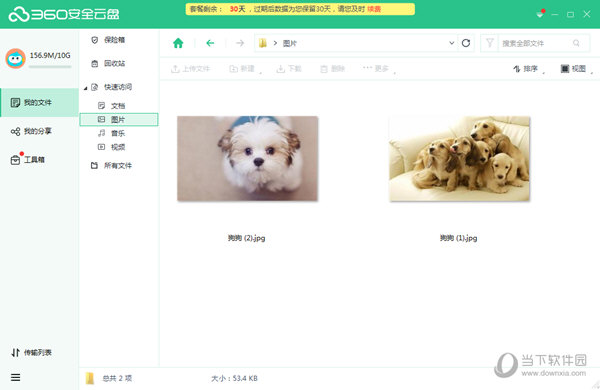Switch to 我的文件 tab
The image size is (600, 390).
(x=39, y=103)
